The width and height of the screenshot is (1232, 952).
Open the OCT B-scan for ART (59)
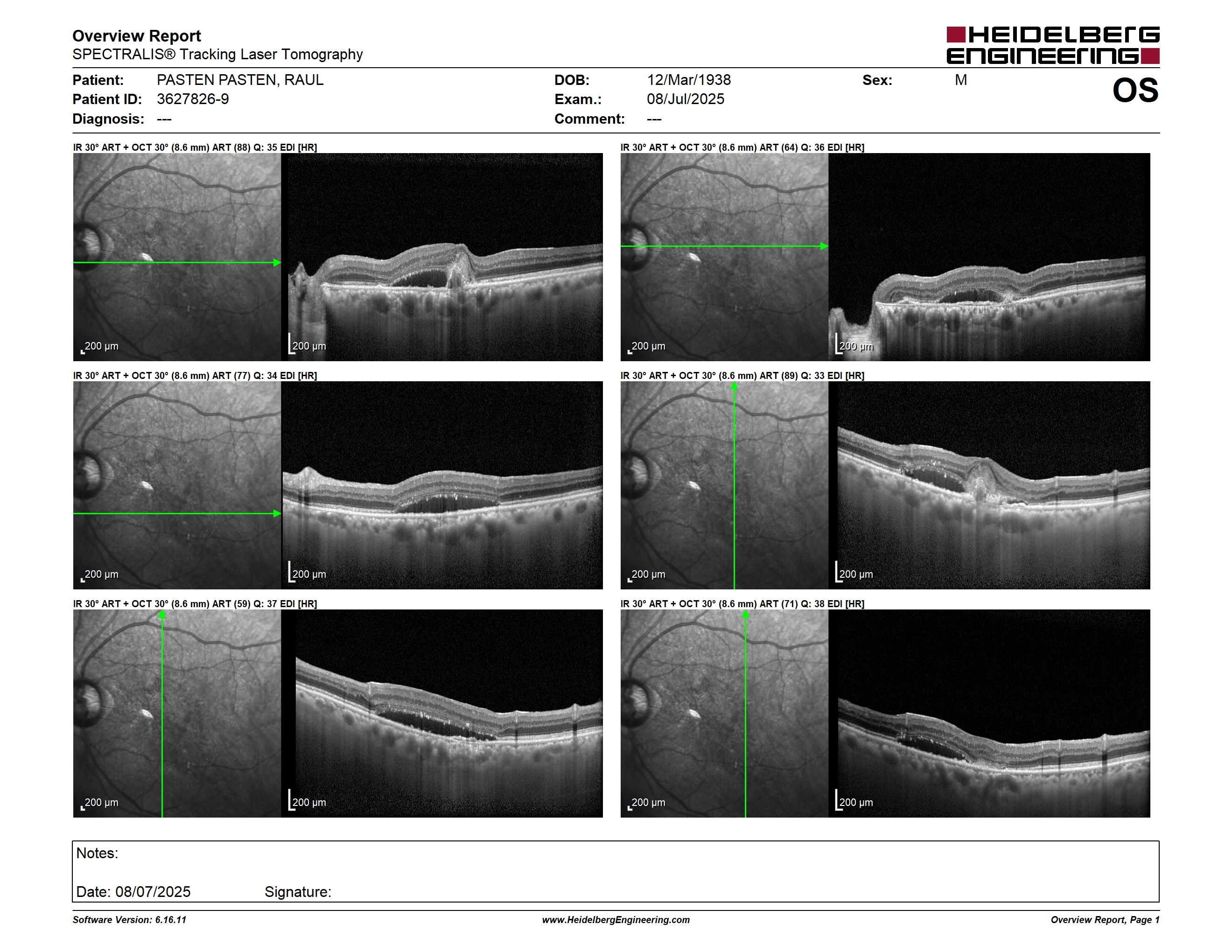(442, 714)
